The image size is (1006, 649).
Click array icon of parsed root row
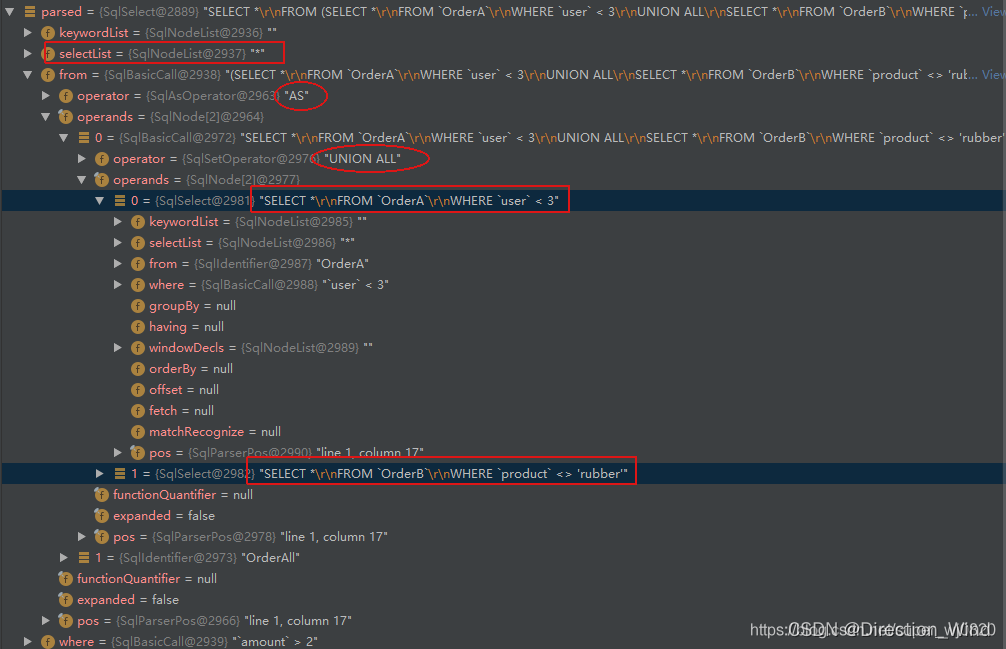[30, 12]
